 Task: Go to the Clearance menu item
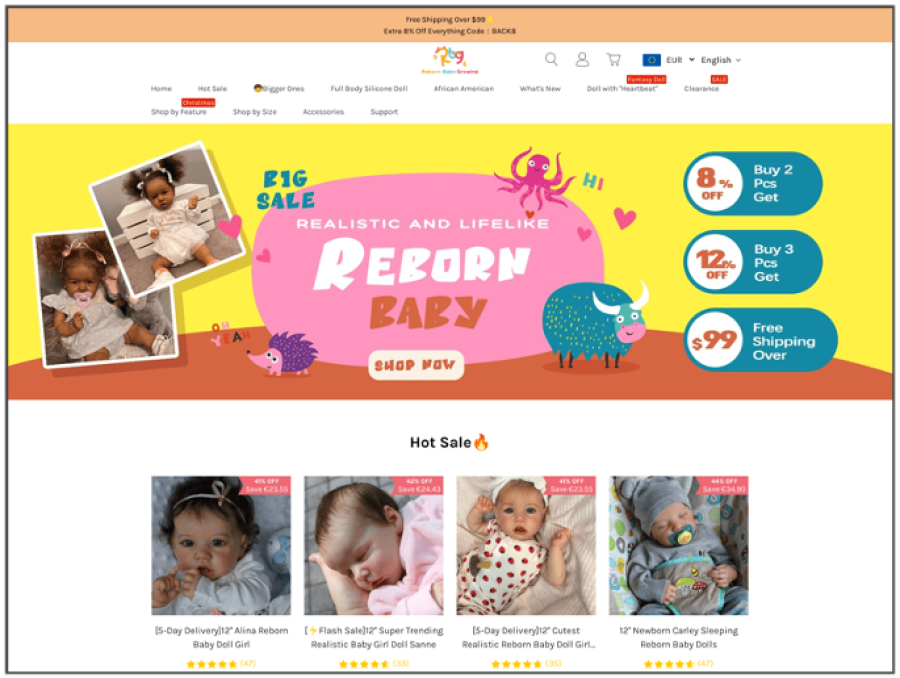[701, 88]
